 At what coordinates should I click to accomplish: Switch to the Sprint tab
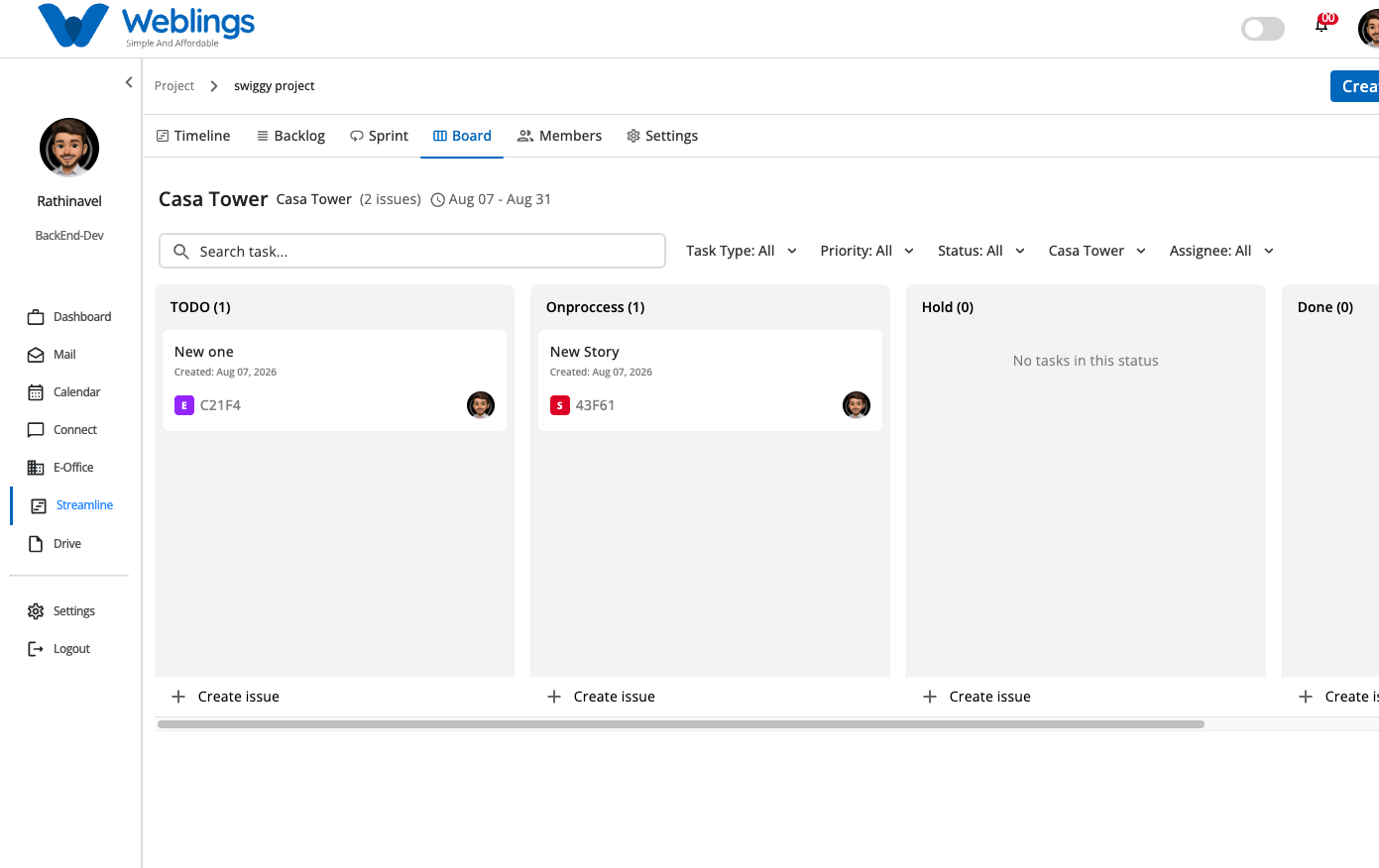(x=379, y=136)
